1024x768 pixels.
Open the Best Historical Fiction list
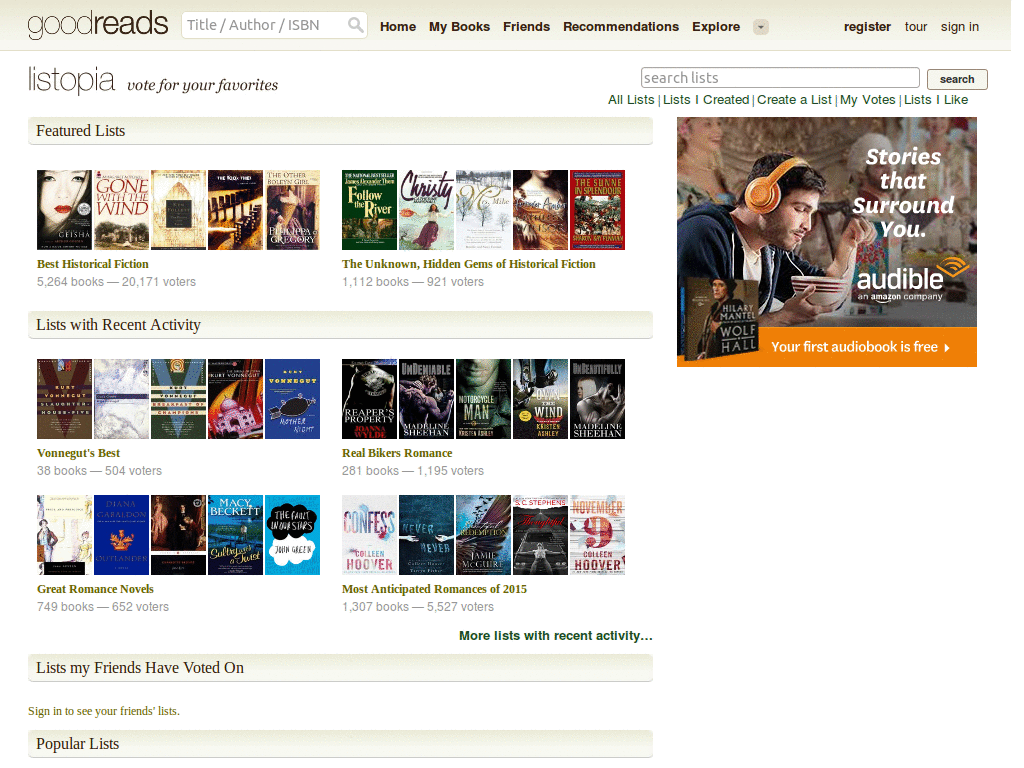pos(92,264)
